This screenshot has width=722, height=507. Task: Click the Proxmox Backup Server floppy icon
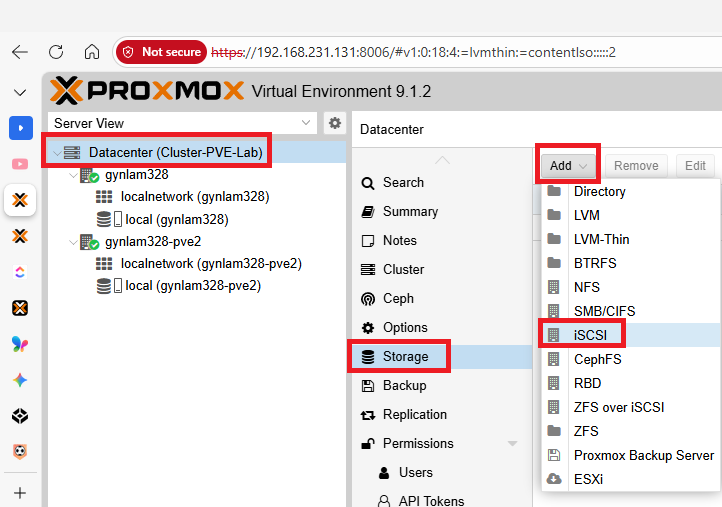click(554, 455)
